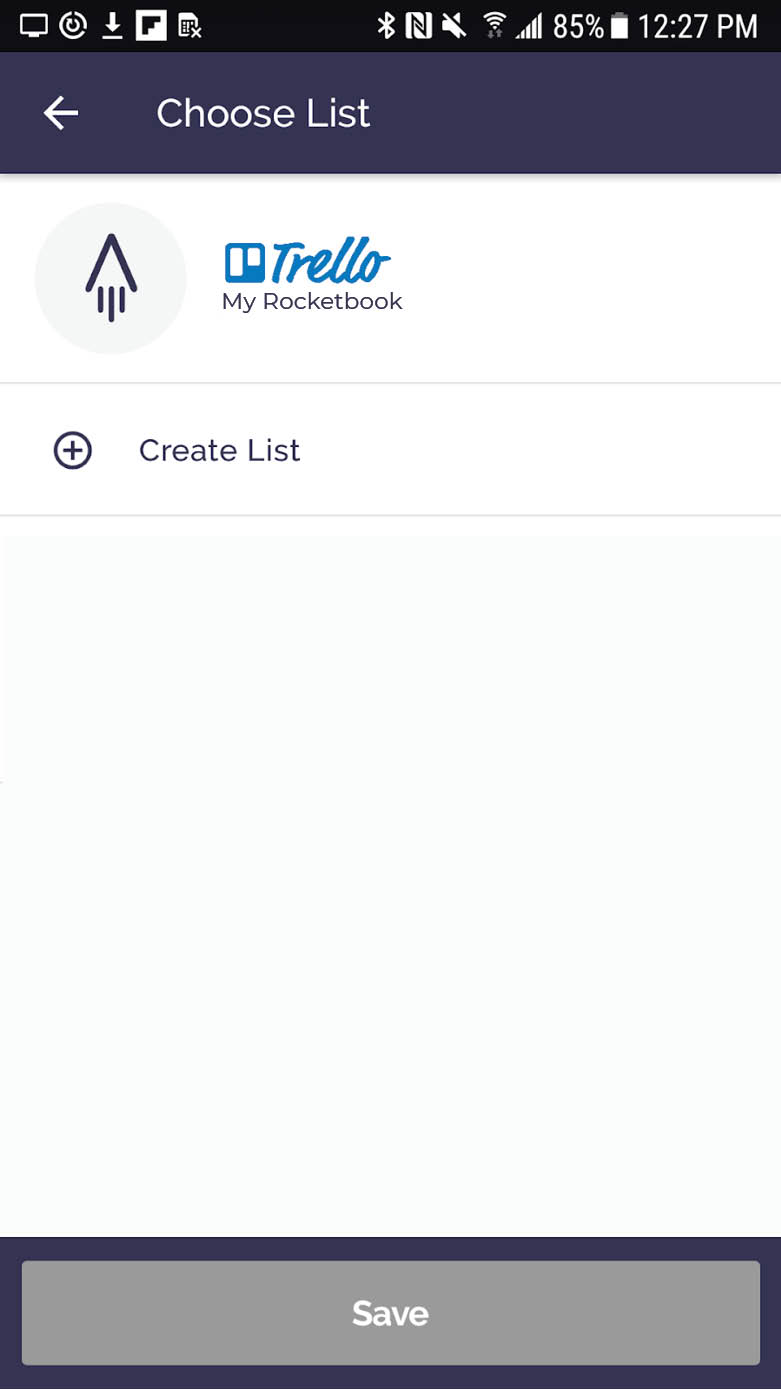
Task: Tap the Flipboard notification icon
Action: (x=151, y=26)
